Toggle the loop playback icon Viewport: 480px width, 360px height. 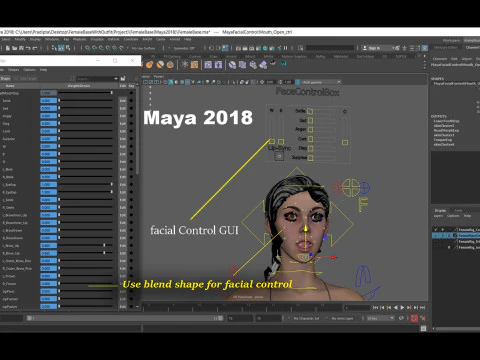tap(401, 318)
